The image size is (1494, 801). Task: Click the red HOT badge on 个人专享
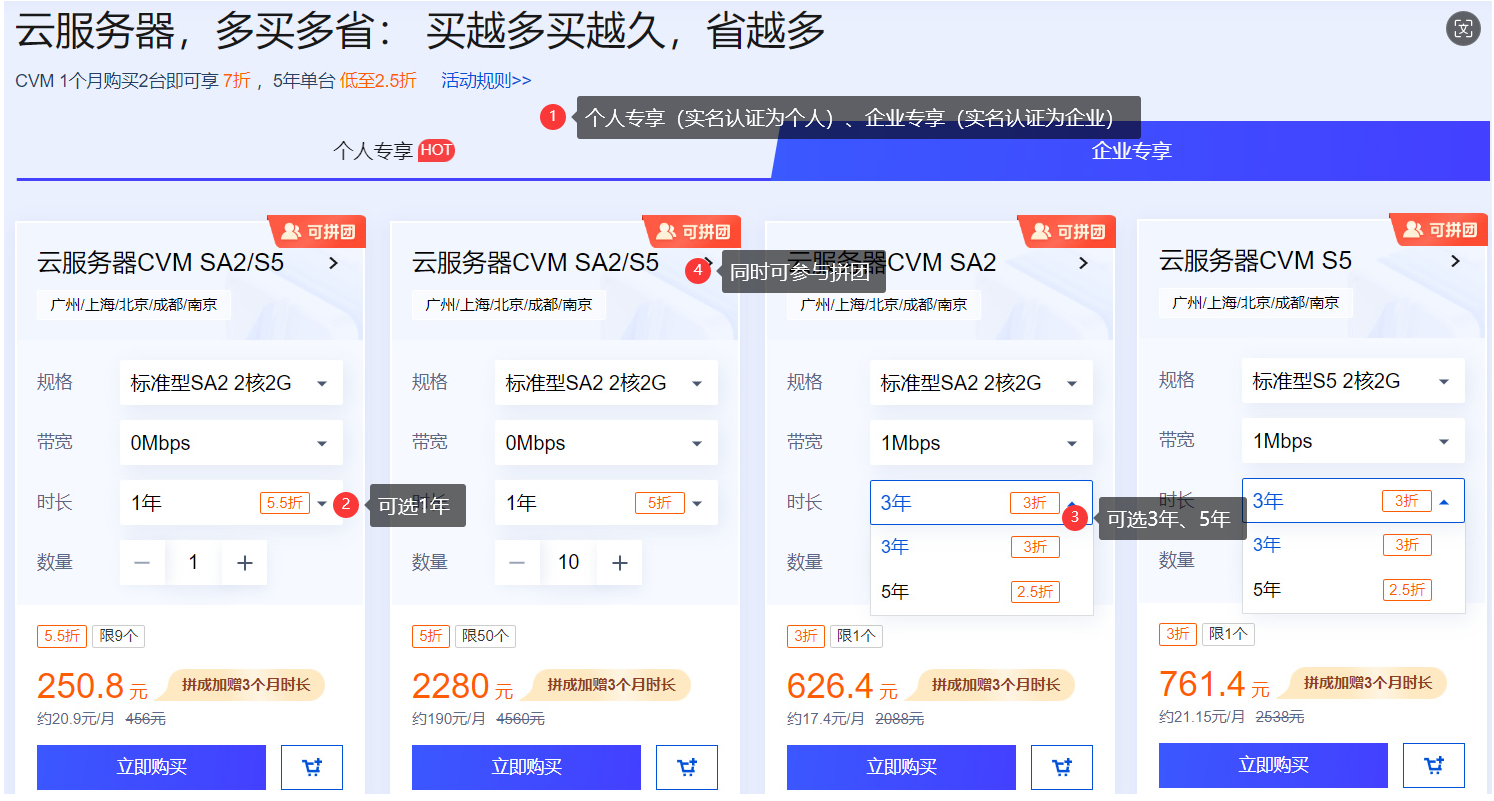[436, 150]
